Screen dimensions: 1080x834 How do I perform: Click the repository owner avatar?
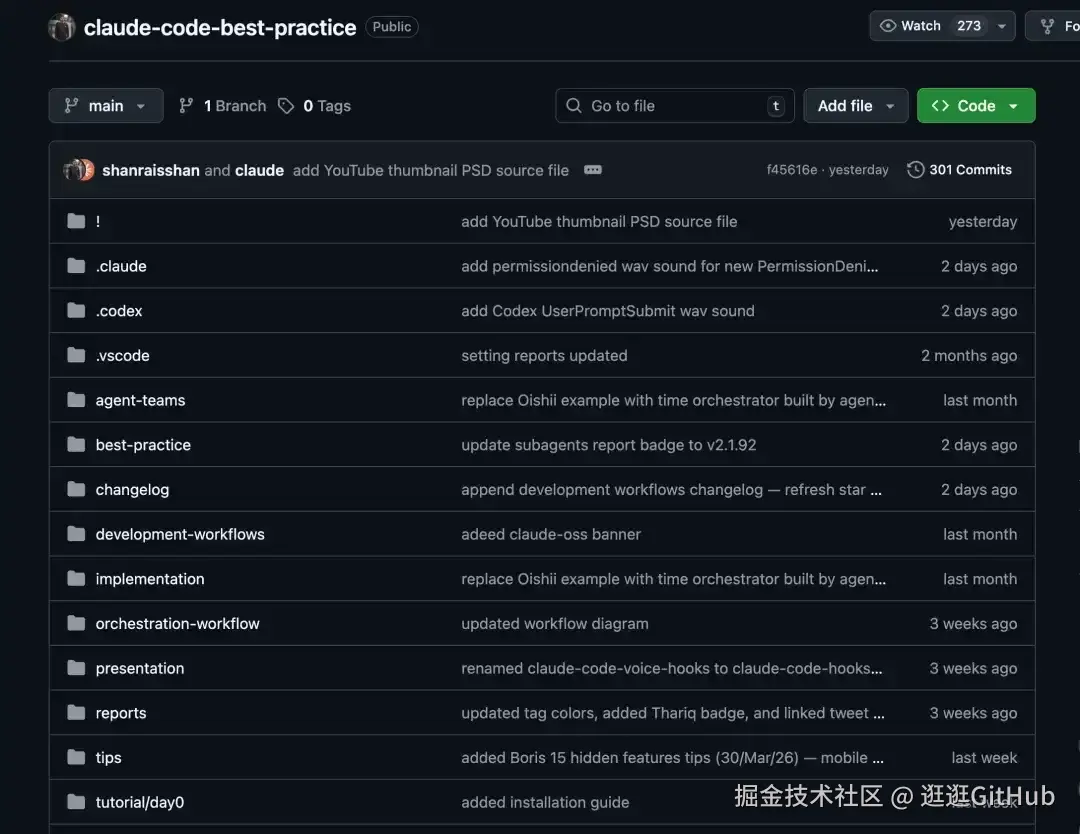[x=62, y=27]
